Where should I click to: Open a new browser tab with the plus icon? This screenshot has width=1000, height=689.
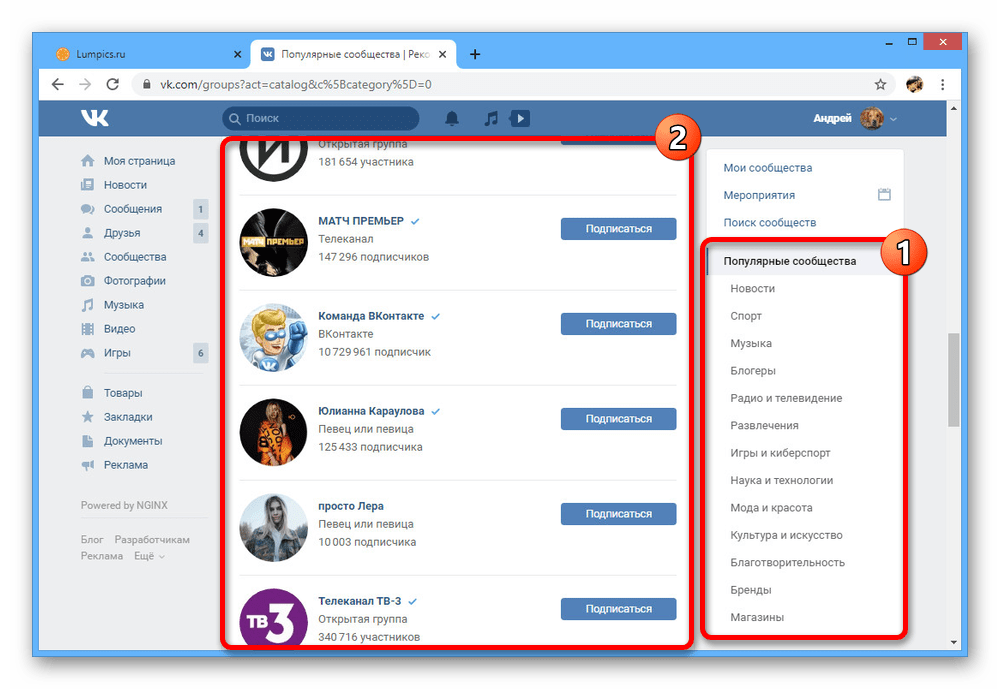point(474,54)
